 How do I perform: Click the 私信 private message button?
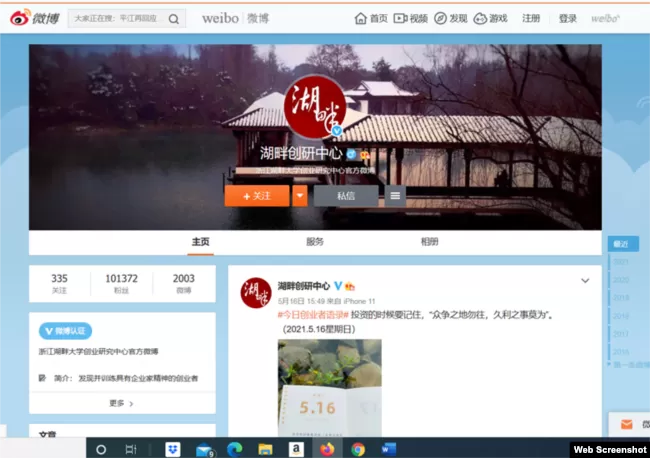coord(346,196)
